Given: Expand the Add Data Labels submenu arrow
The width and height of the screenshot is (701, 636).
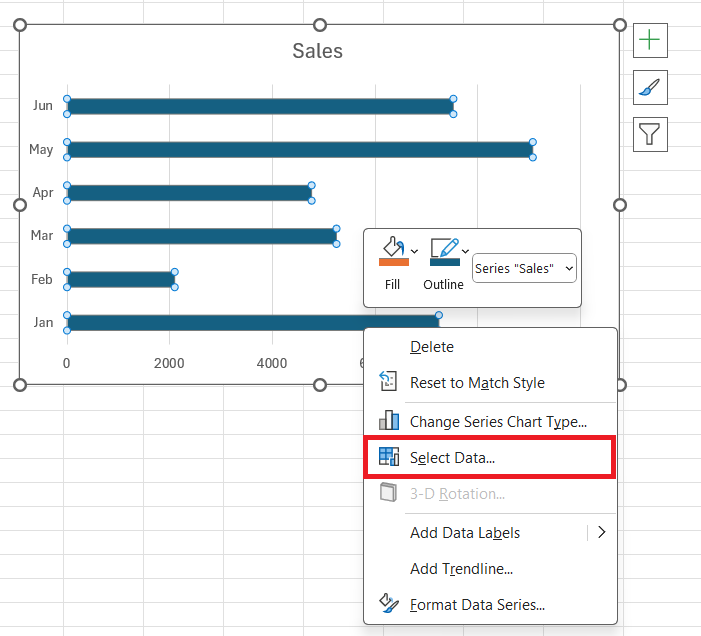Looking at the screenshot, I should coord(602,532).
